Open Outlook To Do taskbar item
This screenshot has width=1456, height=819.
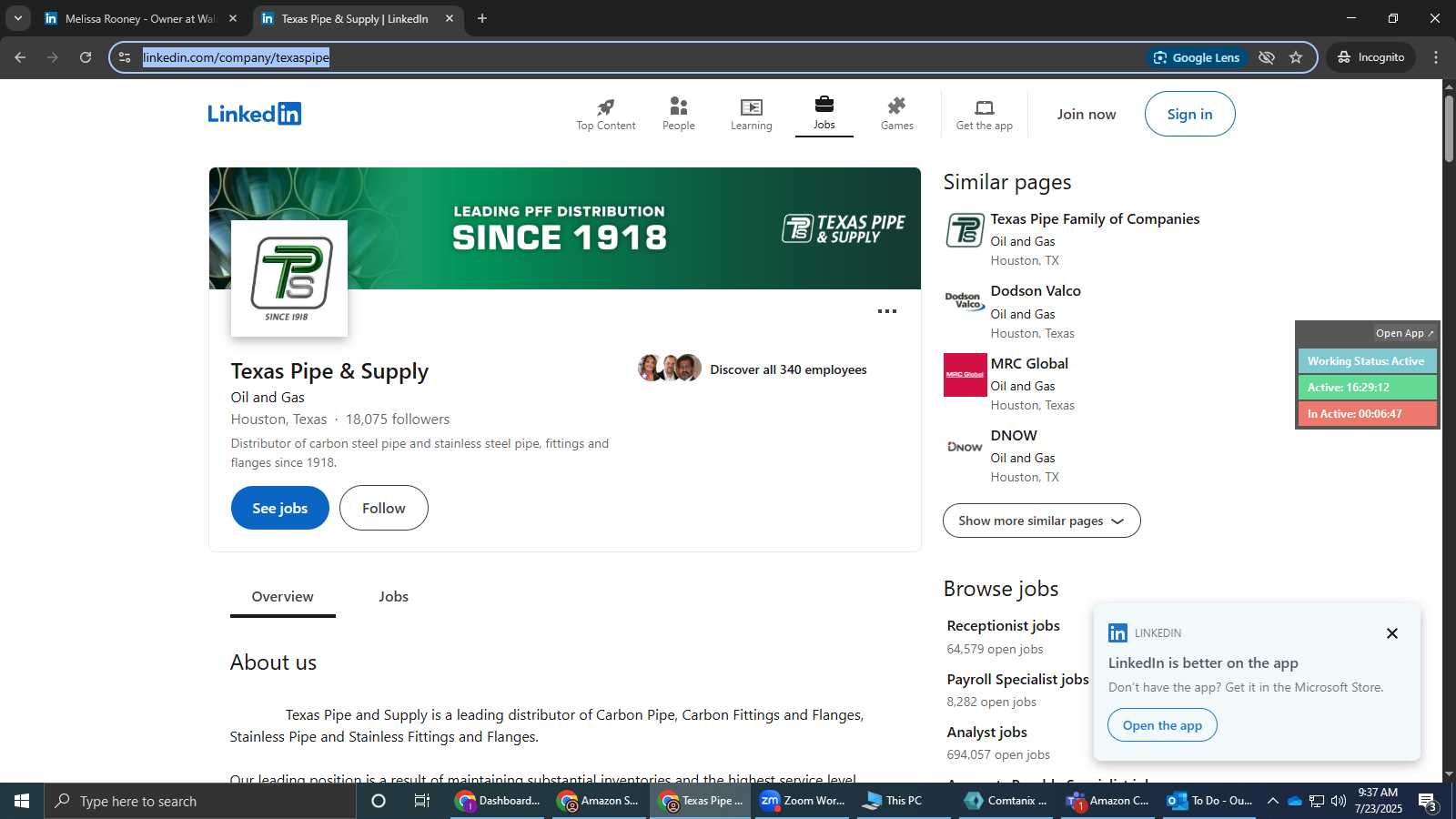(x=1210, y=801)
